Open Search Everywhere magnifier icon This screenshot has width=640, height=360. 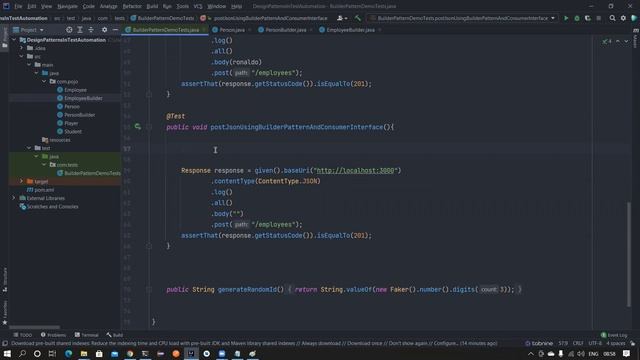pos(612,18)
